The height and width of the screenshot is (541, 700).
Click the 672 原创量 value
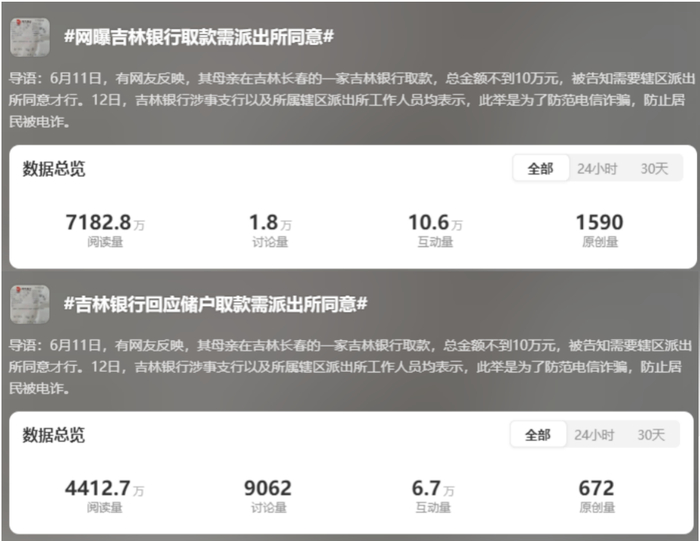(x=596, y=488)
